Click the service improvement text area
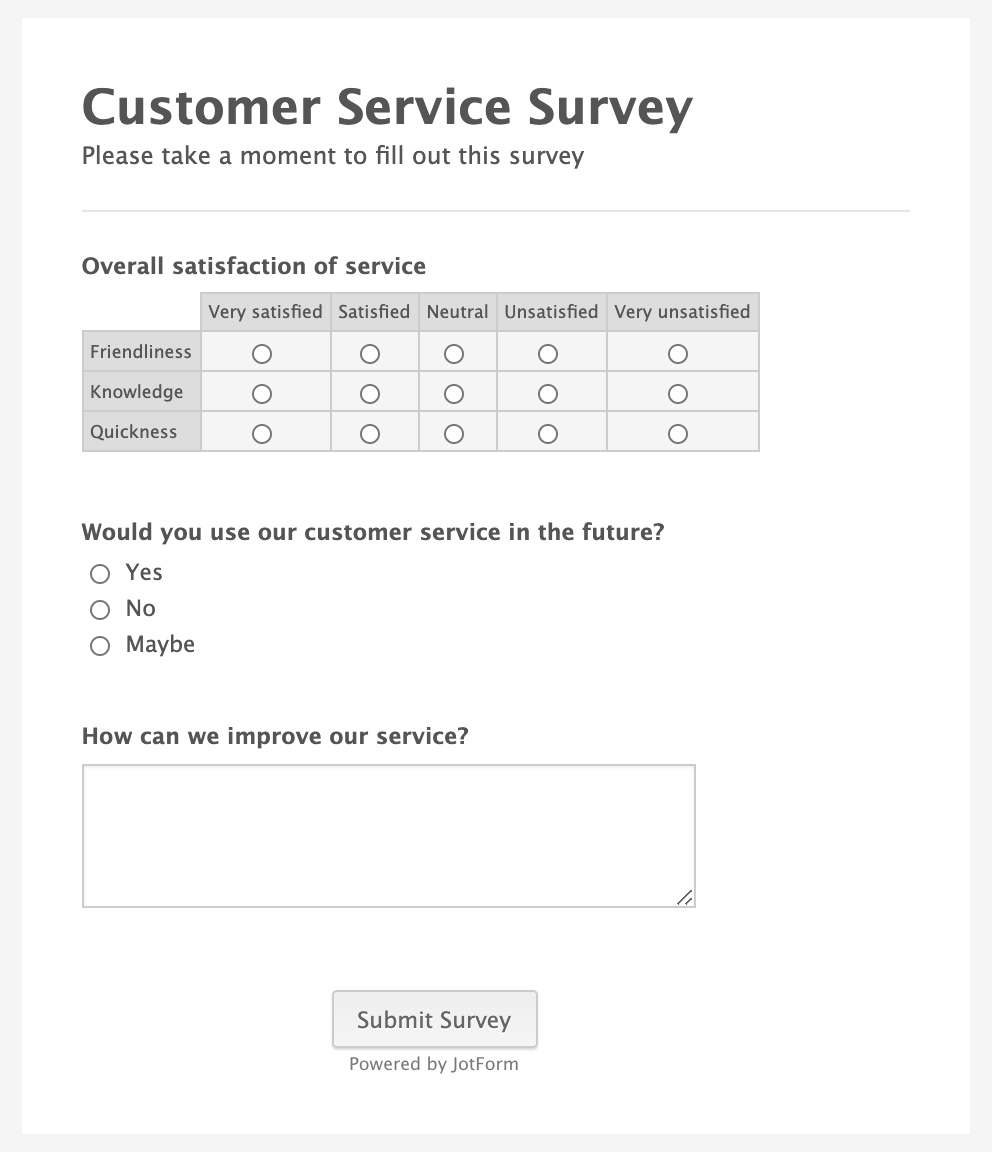 coord(388,836)
